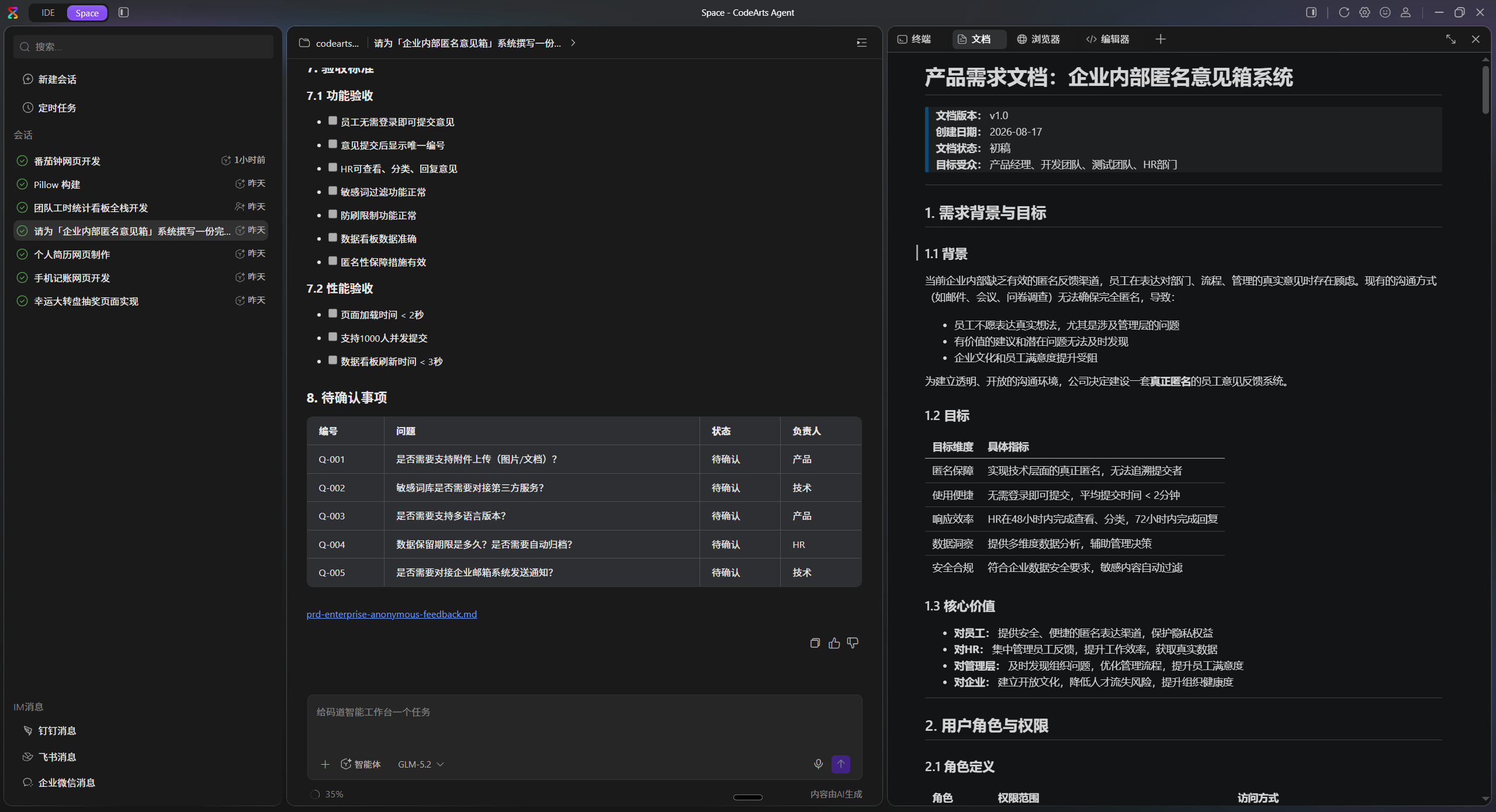This screenshot has height=812, width=1496.
Task: Check 匿名性保障措施有效 checkbox
Action: pyautogui.click(x=333, y=261)
